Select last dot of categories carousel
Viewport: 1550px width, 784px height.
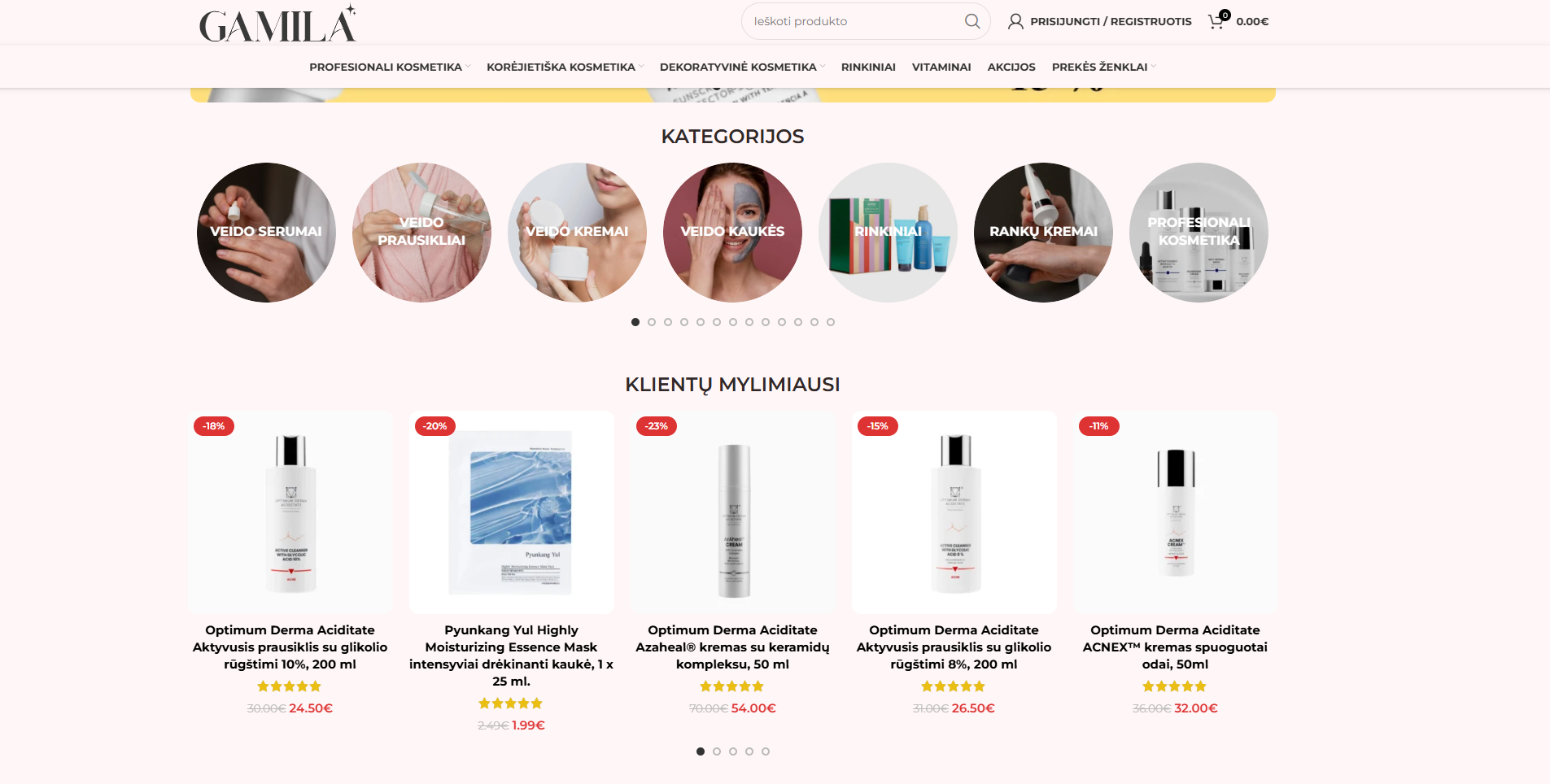pos(831,322)
